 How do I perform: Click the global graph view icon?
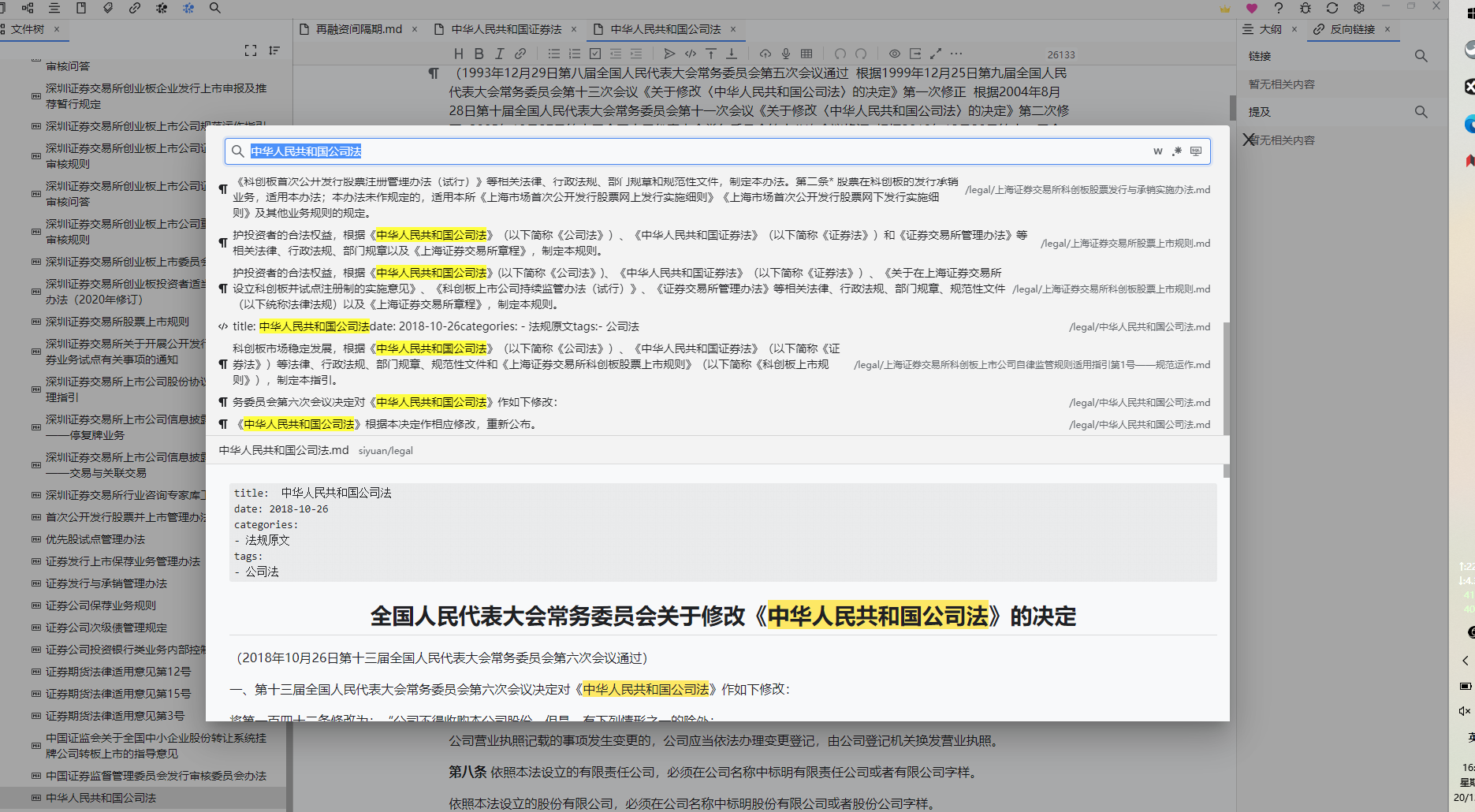pos(188,8)
